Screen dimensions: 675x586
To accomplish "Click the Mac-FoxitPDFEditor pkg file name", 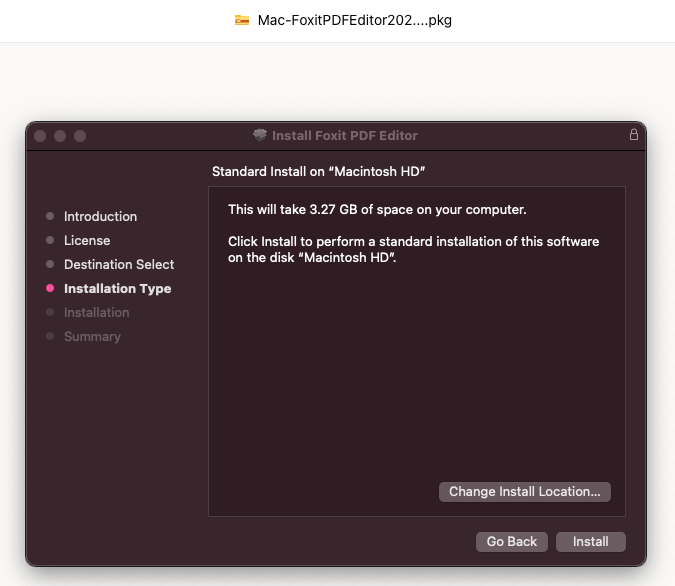I will pos(355,20).
